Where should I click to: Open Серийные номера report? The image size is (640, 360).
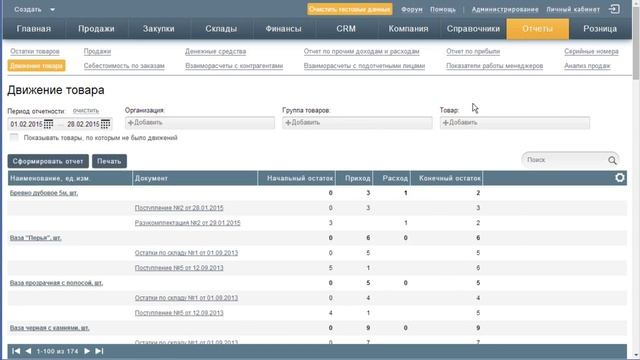[591, 51]
